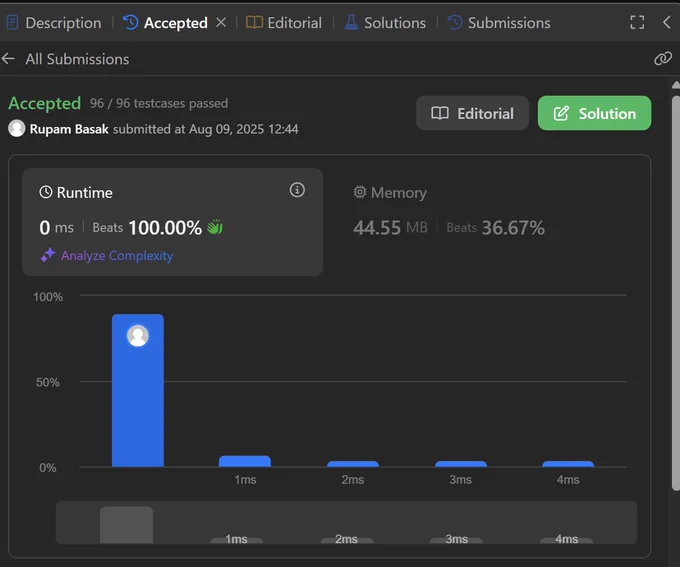Click the Runtime info icon
The height and width of the screenshot is (567, 680).
point(297,190)
